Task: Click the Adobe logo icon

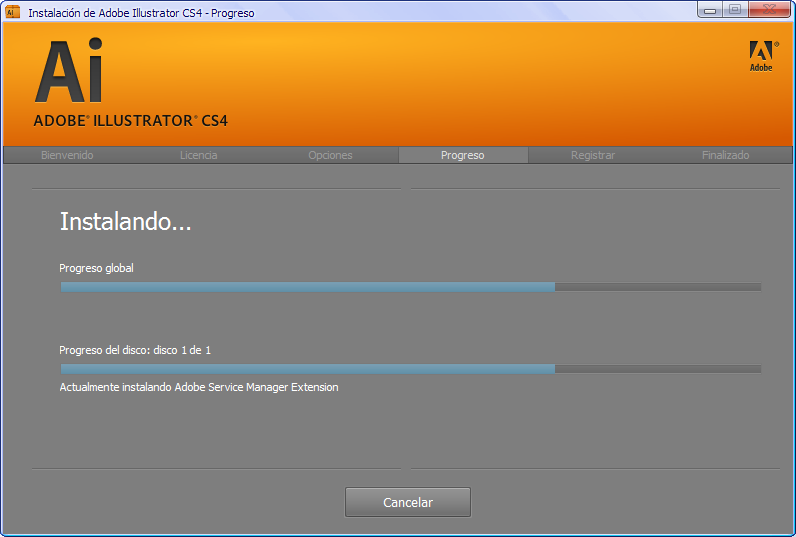Action: point(762,56)
